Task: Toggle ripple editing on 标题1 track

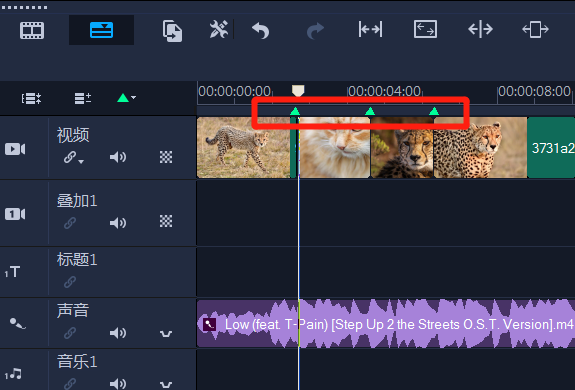Action: pyautogui.click(x=70, y=282)
